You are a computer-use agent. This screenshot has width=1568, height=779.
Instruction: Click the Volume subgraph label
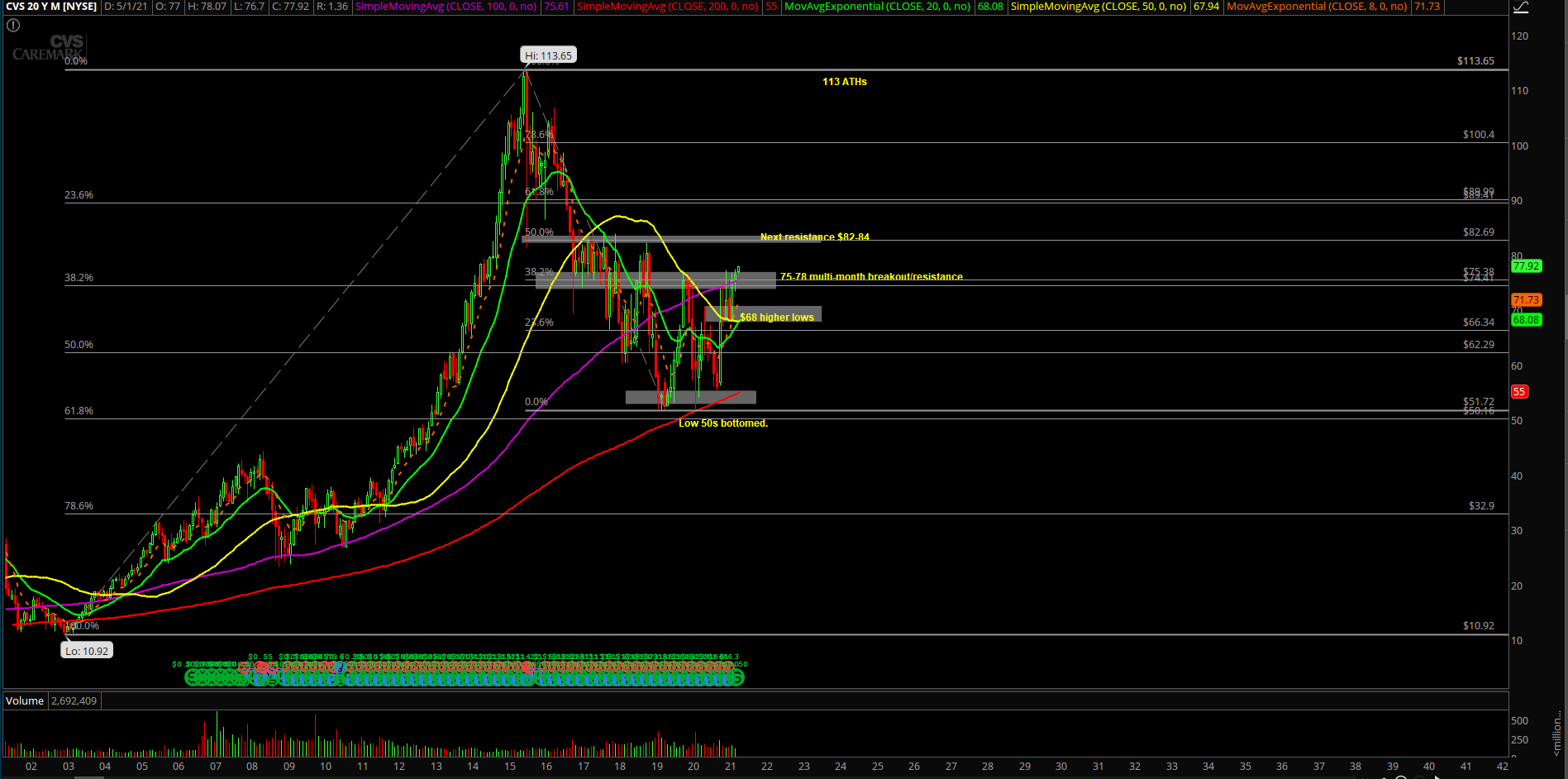click(x=25, y=700)
